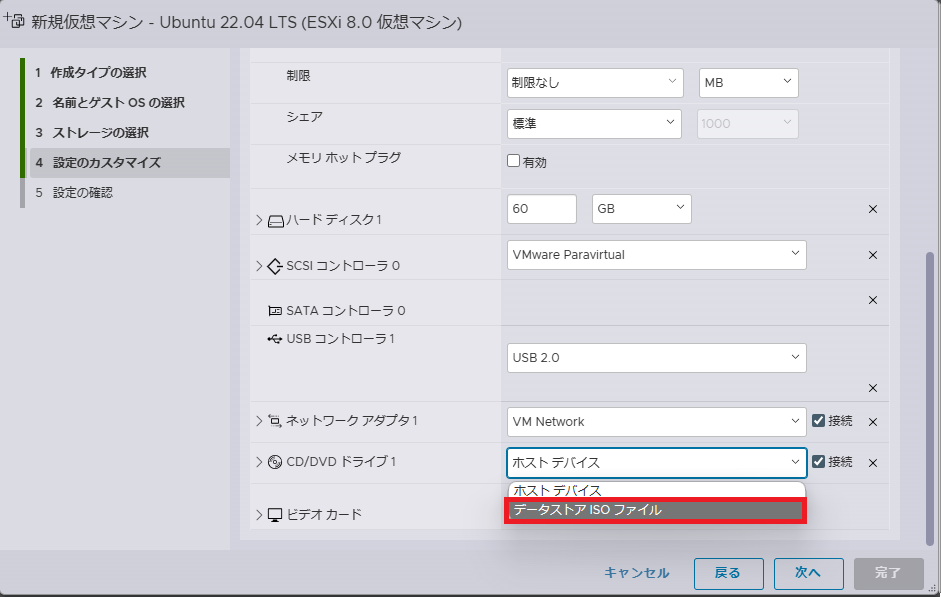Uncheck 接続 for CD/DVD ドライブ 1
The width and height of the screenshot is (941, 597).
click(818, 462)
